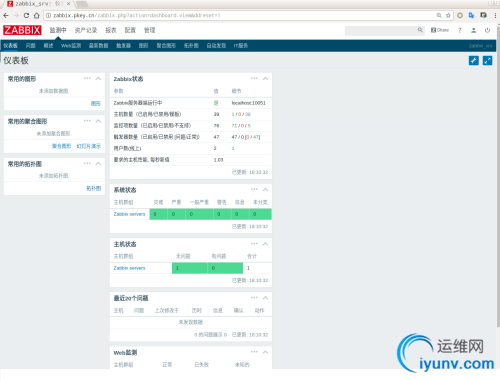Click the zoom magnifier icon in address bar
The width and height of the screenshot is (500, 380).
(439, 15)
